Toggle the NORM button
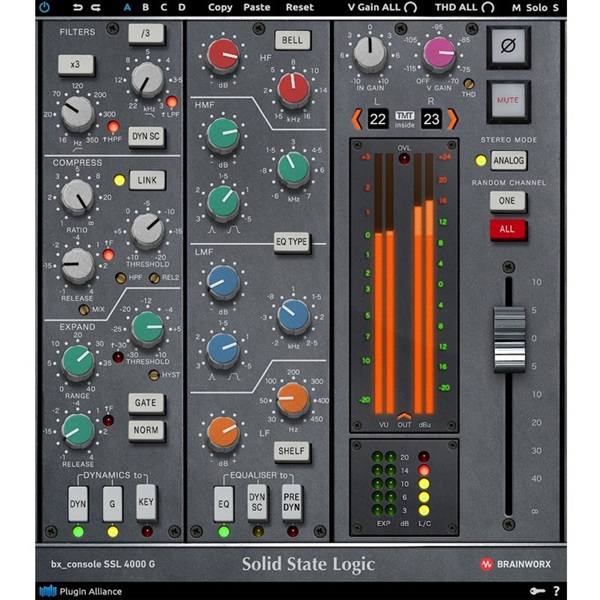This screenshot has width=600, height=600. 146,430
